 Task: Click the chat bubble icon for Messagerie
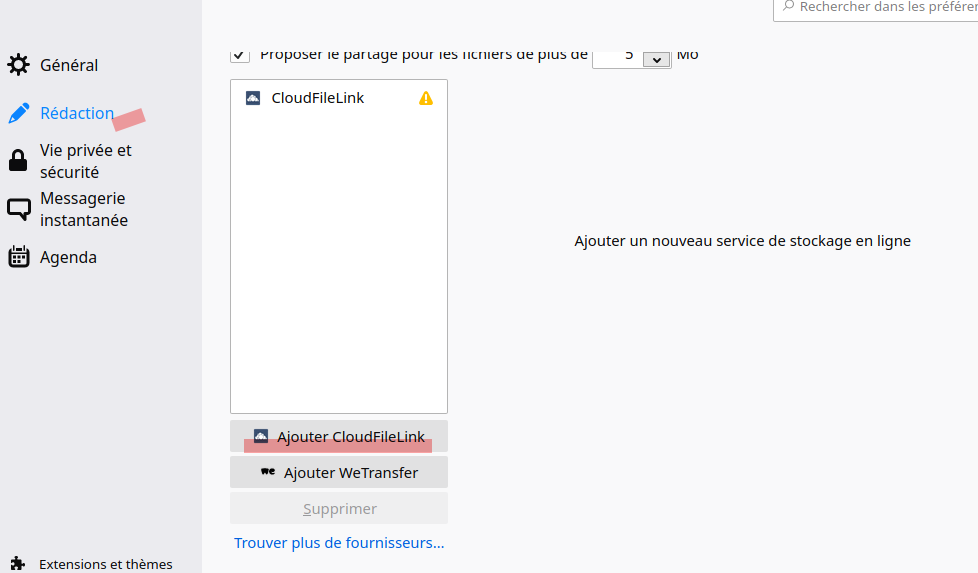pos(18,209)
